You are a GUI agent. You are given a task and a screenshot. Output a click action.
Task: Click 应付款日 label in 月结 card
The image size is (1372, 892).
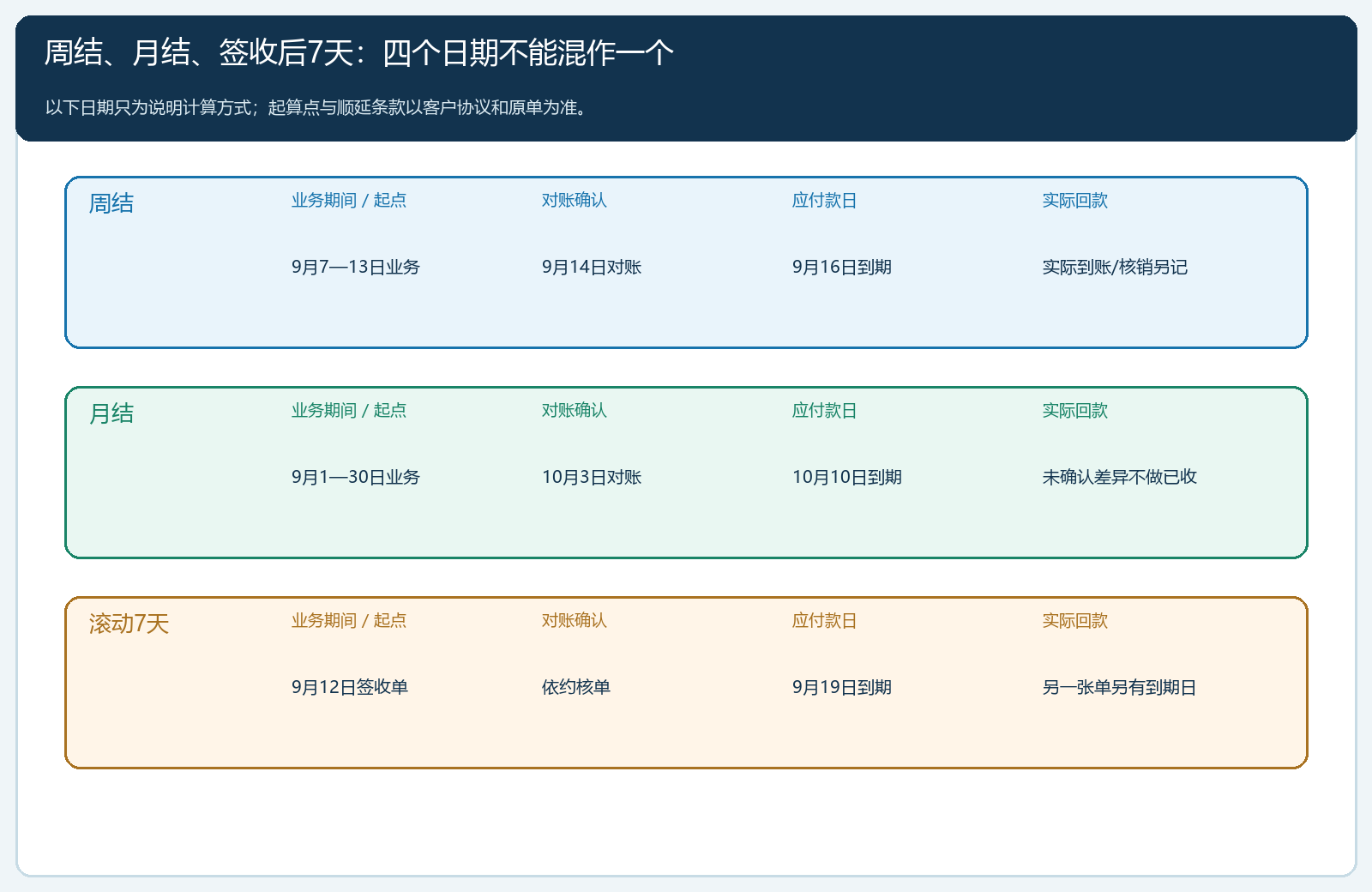[x=825, y=411]
